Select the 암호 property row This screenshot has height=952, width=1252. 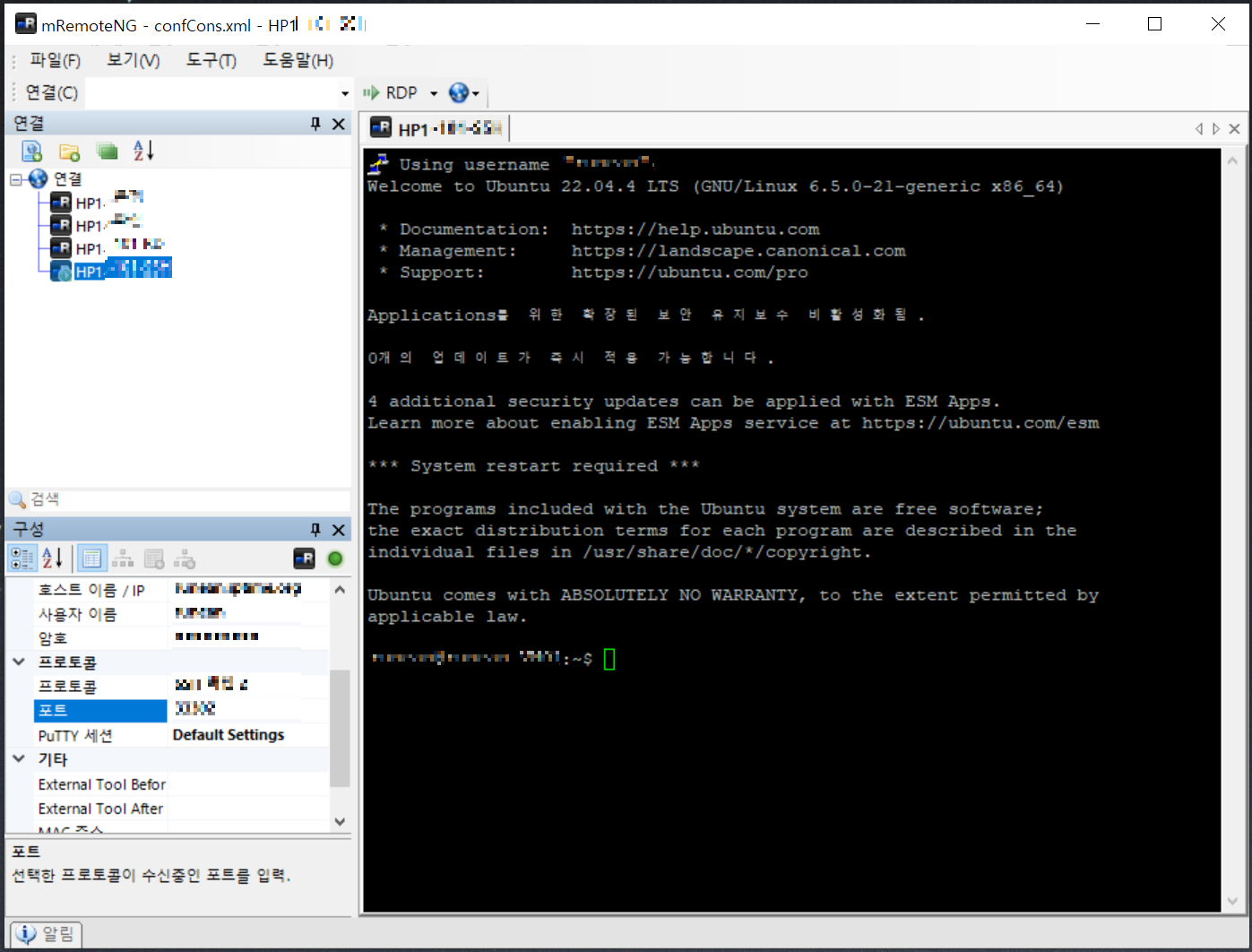(x=181, y=638)
